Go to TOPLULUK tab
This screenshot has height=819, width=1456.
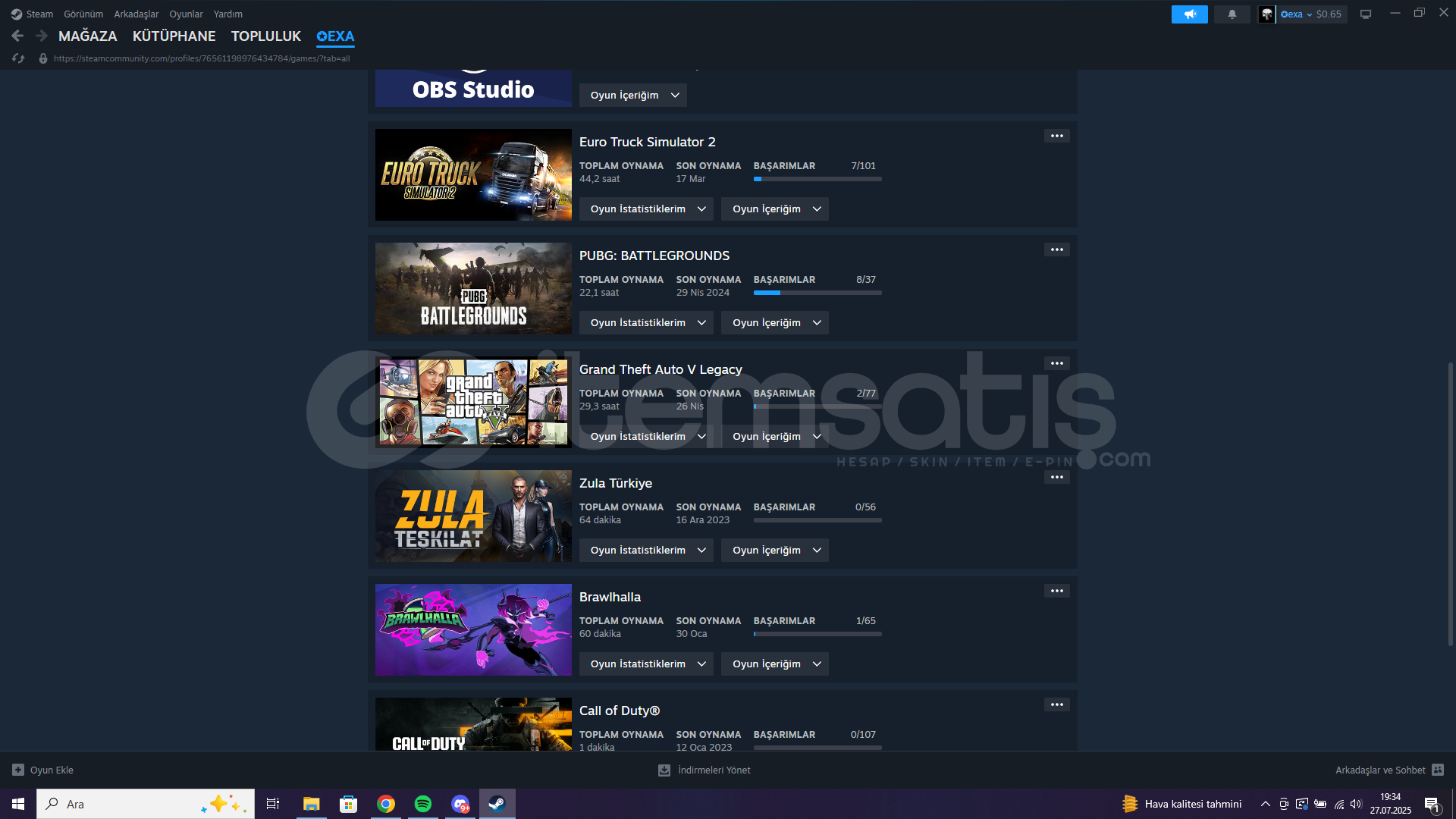click(266, 36)
